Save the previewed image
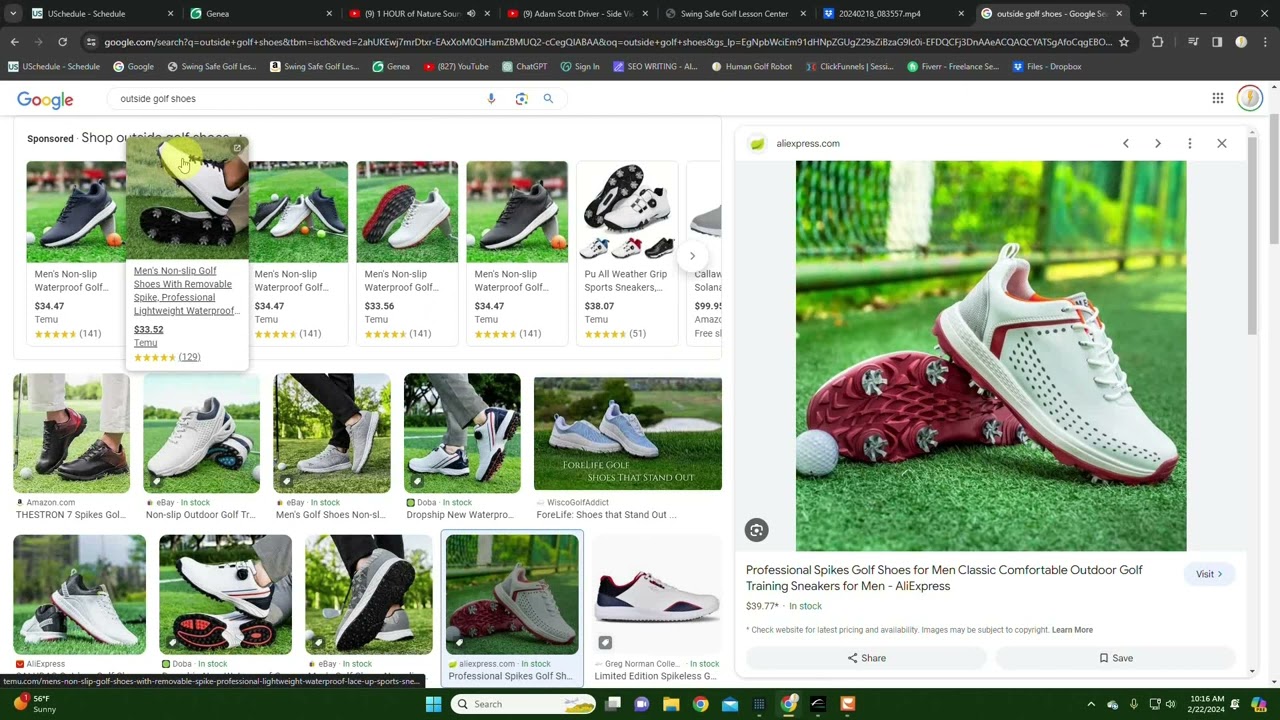 pyautogui.click(x=1115, y=658)
